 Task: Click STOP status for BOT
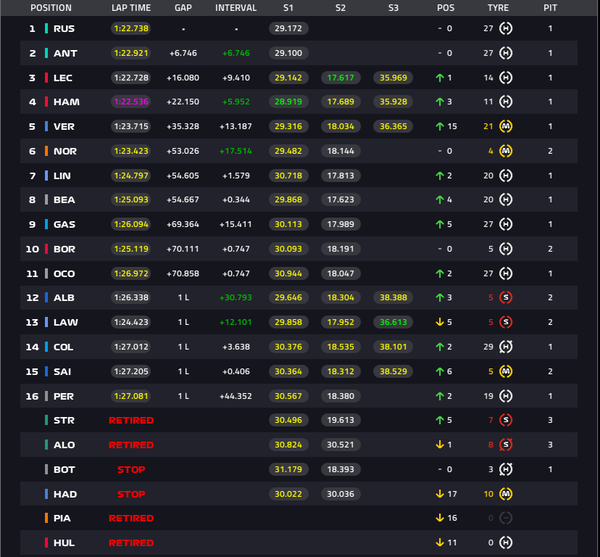pos(131,469)
